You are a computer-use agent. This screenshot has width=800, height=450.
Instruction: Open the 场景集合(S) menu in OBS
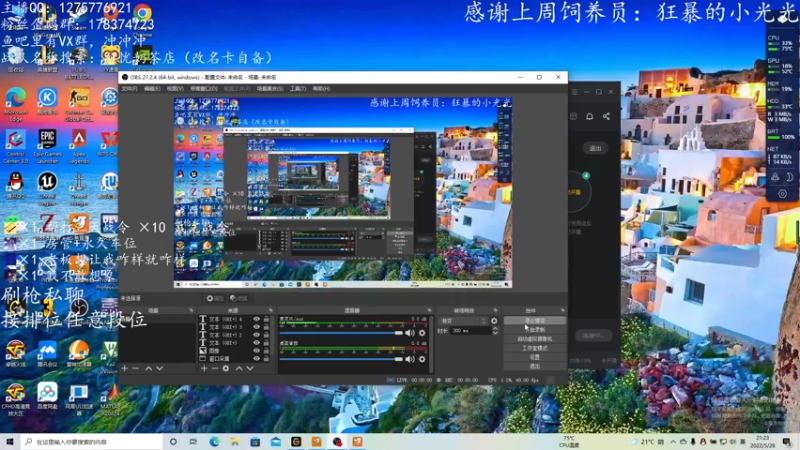(x=270, y=89)
